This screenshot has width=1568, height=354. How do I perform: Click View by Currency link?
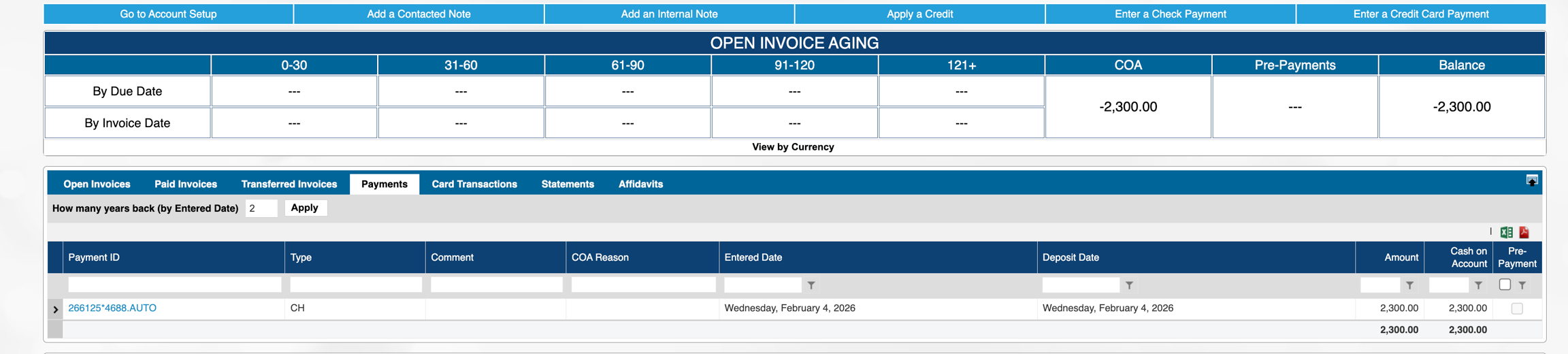(x=793, y=147)
